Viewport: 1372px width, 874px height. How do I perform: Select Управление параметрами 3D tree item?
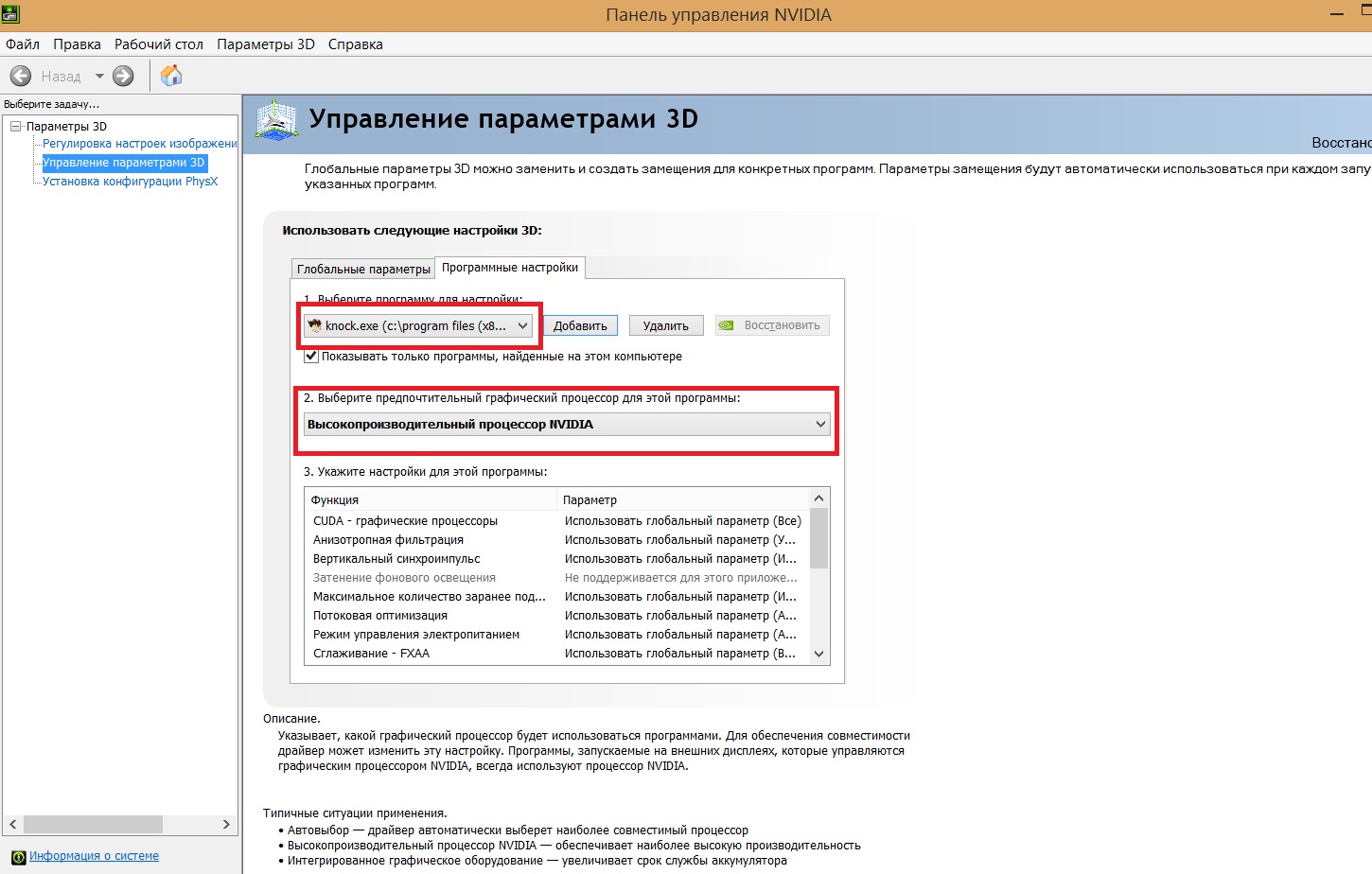[x=124, y=163]
